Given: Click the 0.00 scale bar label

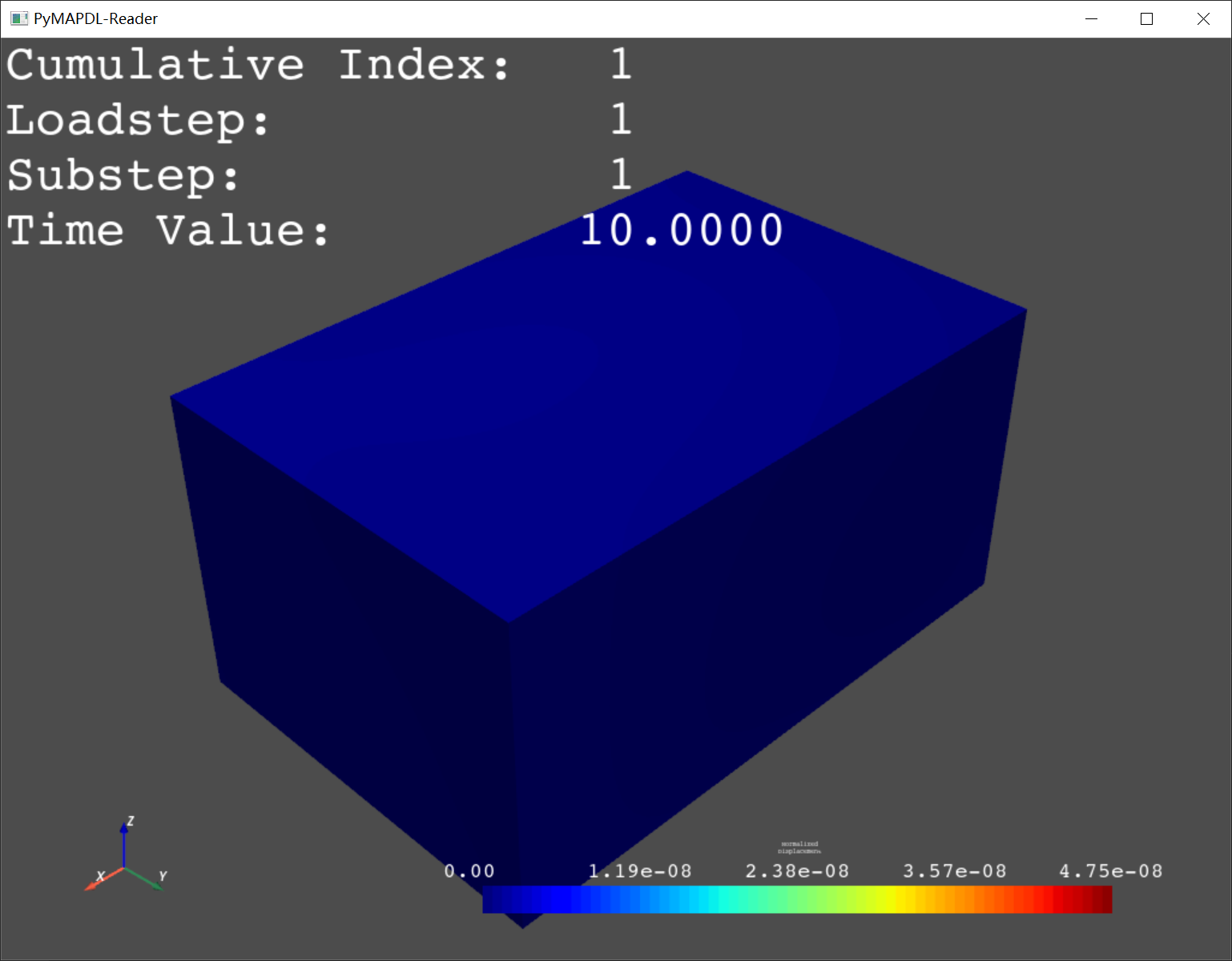Looking at the screenshot, I should (469, 871).
